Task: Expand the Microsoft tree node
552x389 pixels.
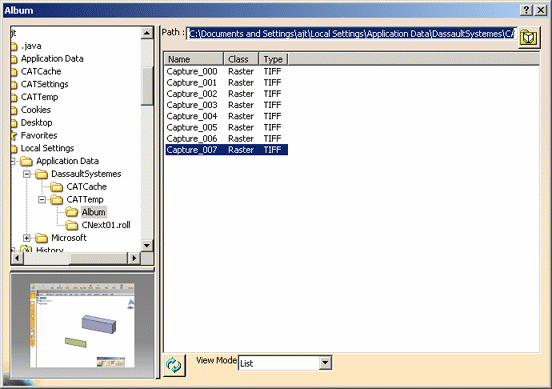Action: pyautogui.click(x=27, y=238)
